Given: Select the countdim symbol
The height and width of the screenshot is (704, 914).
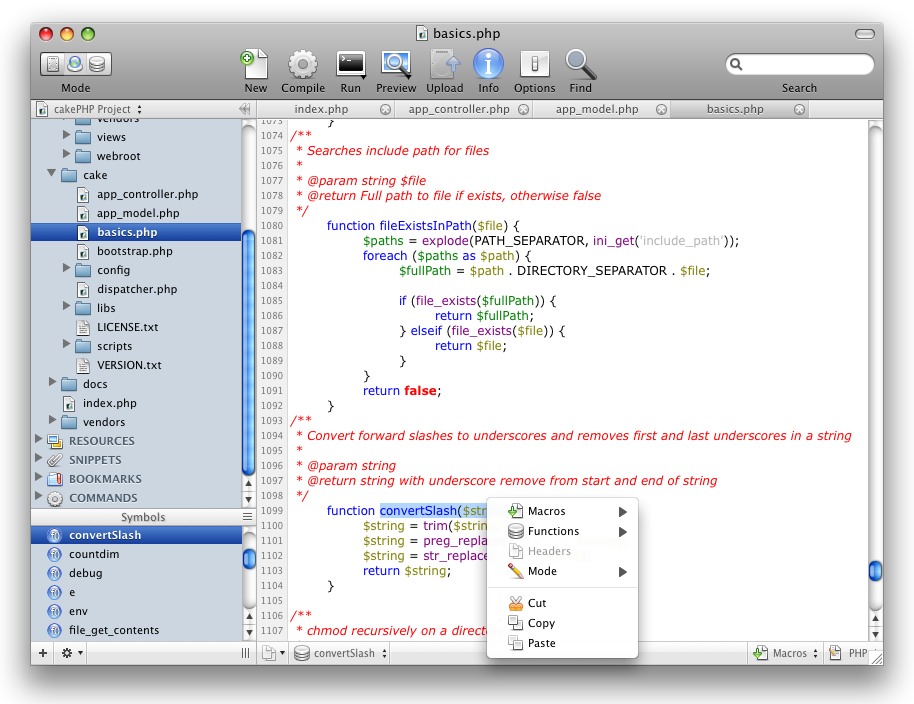Looking at the screenshot, I should 136,554.
